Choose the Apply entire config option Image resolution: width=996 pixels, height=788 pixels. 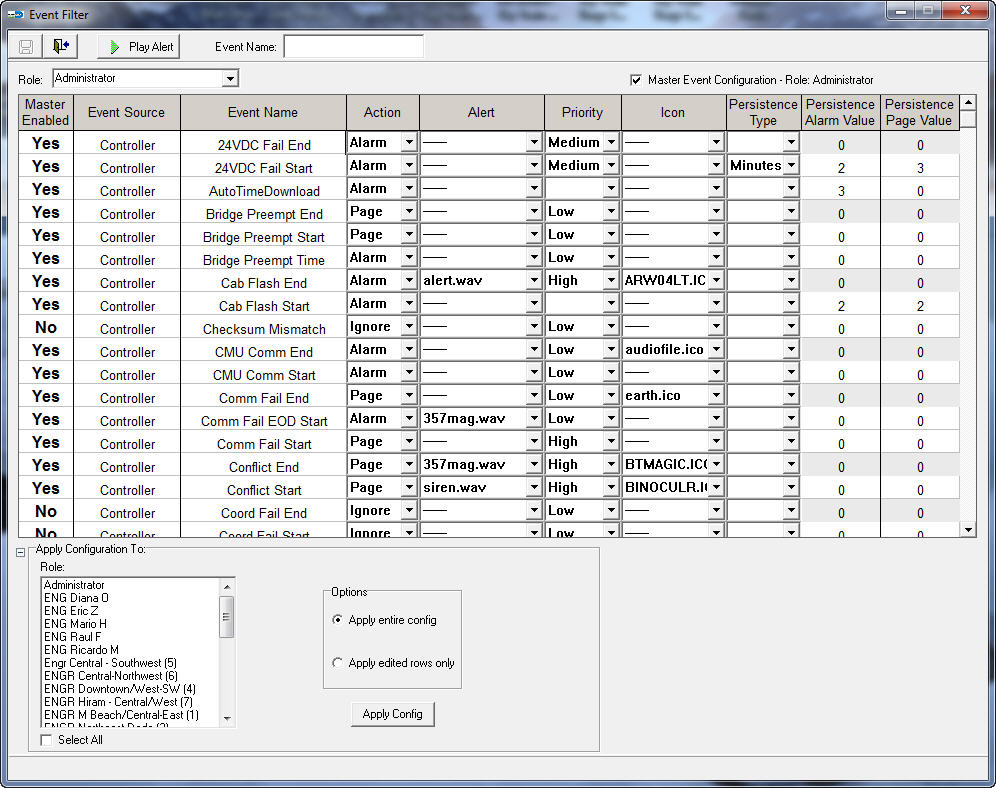(x=337, y=620)
